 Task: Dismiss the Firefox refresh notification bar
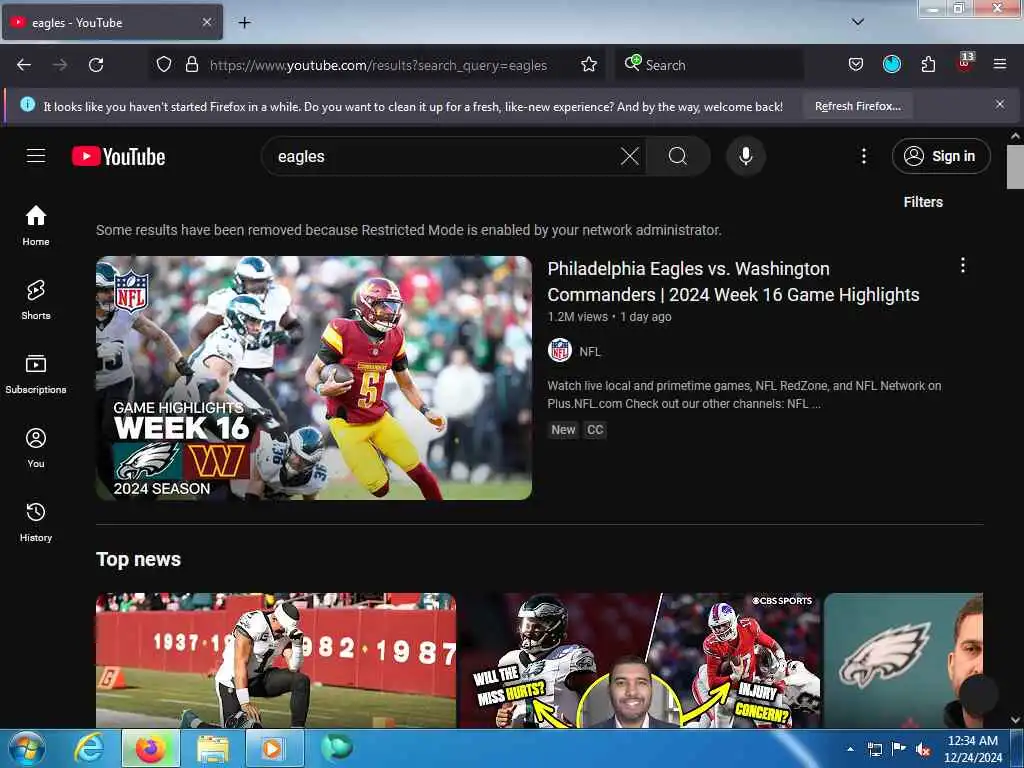pyautogui.click(x=1000, y=104)
